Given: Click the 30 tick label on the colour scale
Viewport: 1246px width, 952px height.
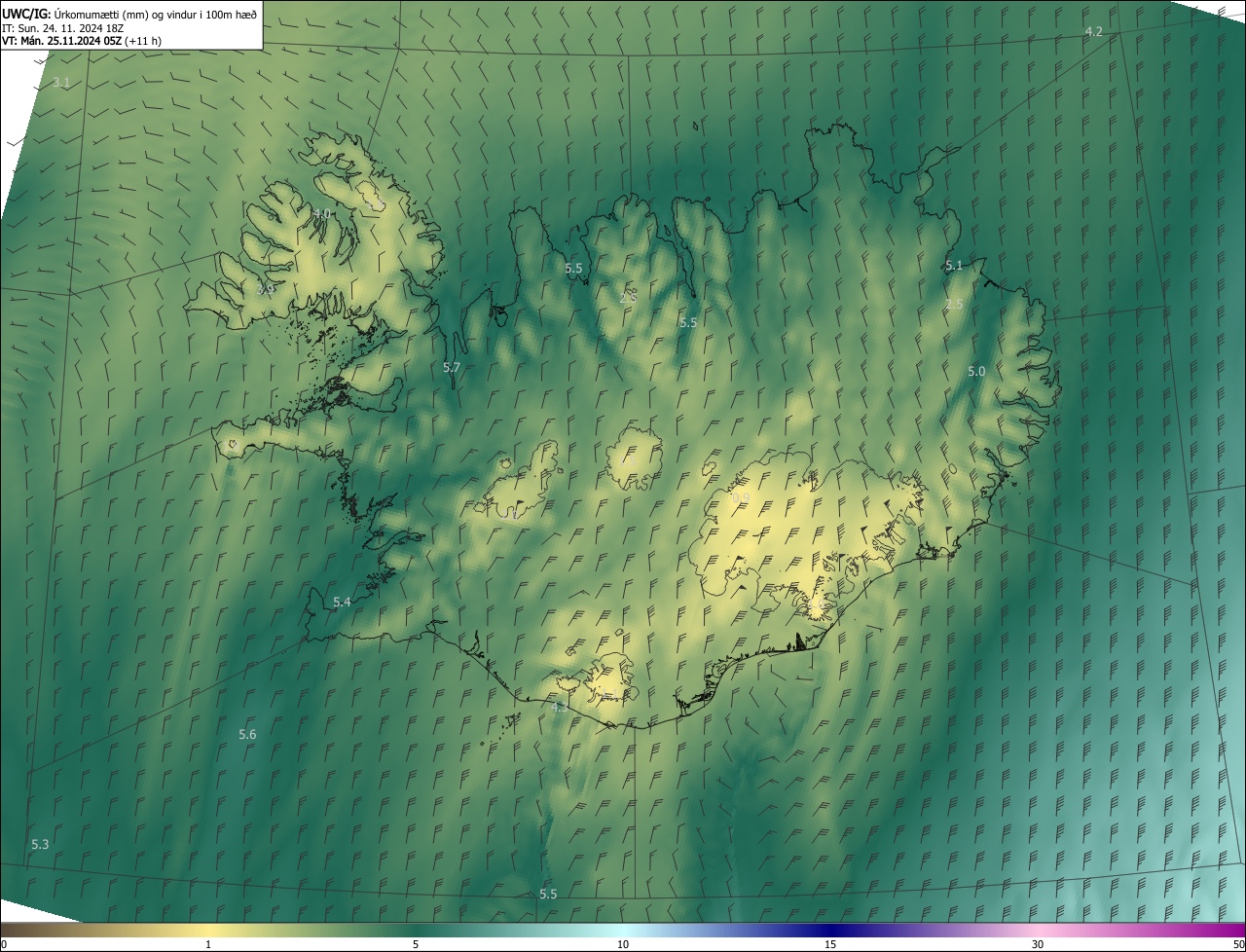Looking at the screenshot, I should 1038,944.
